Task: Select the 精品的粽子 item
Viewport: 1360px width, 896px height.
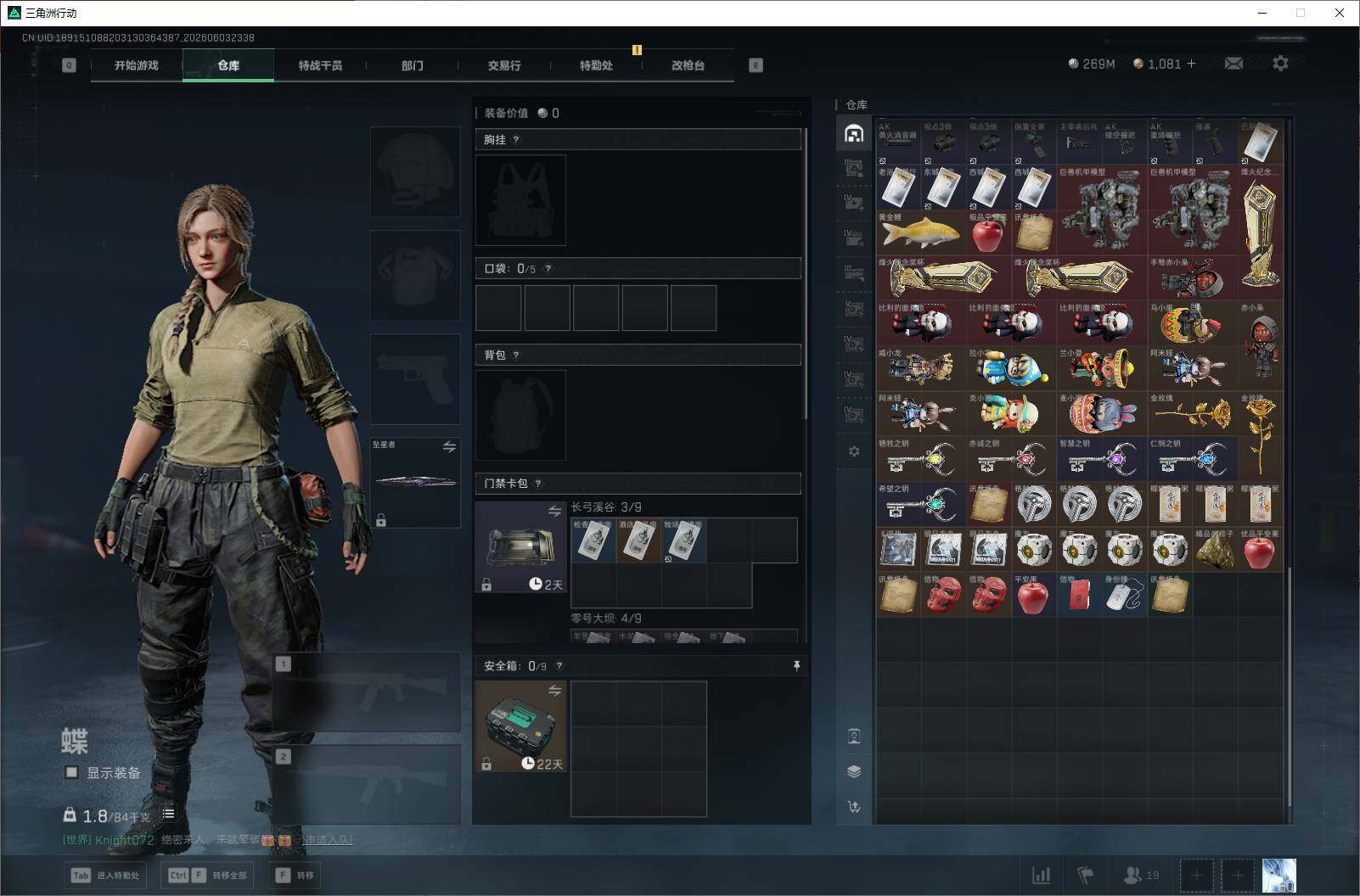Action: 1215,551
